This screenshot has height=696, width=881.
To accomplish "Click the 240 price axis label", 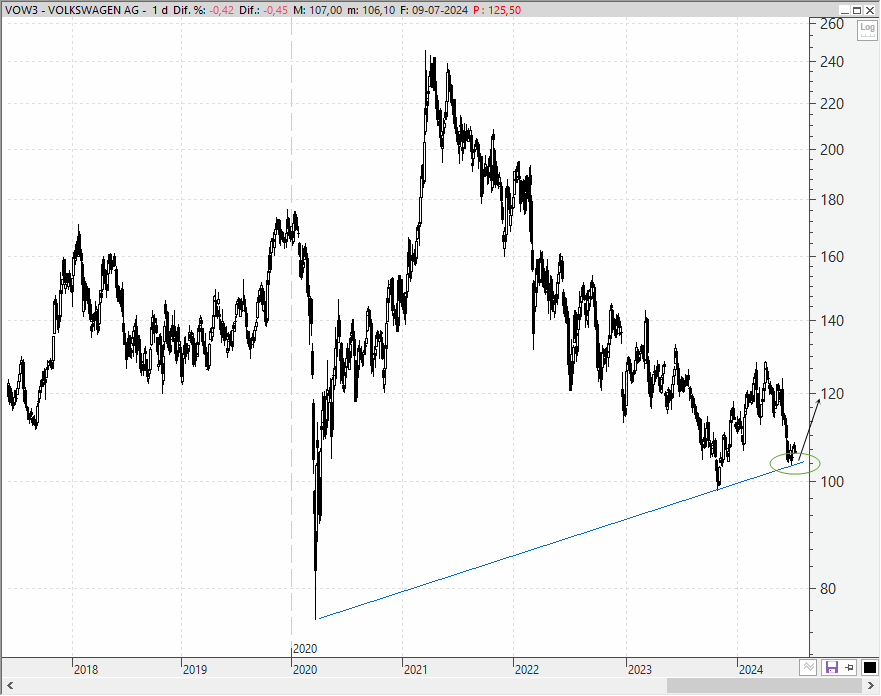I will [832, 62].
